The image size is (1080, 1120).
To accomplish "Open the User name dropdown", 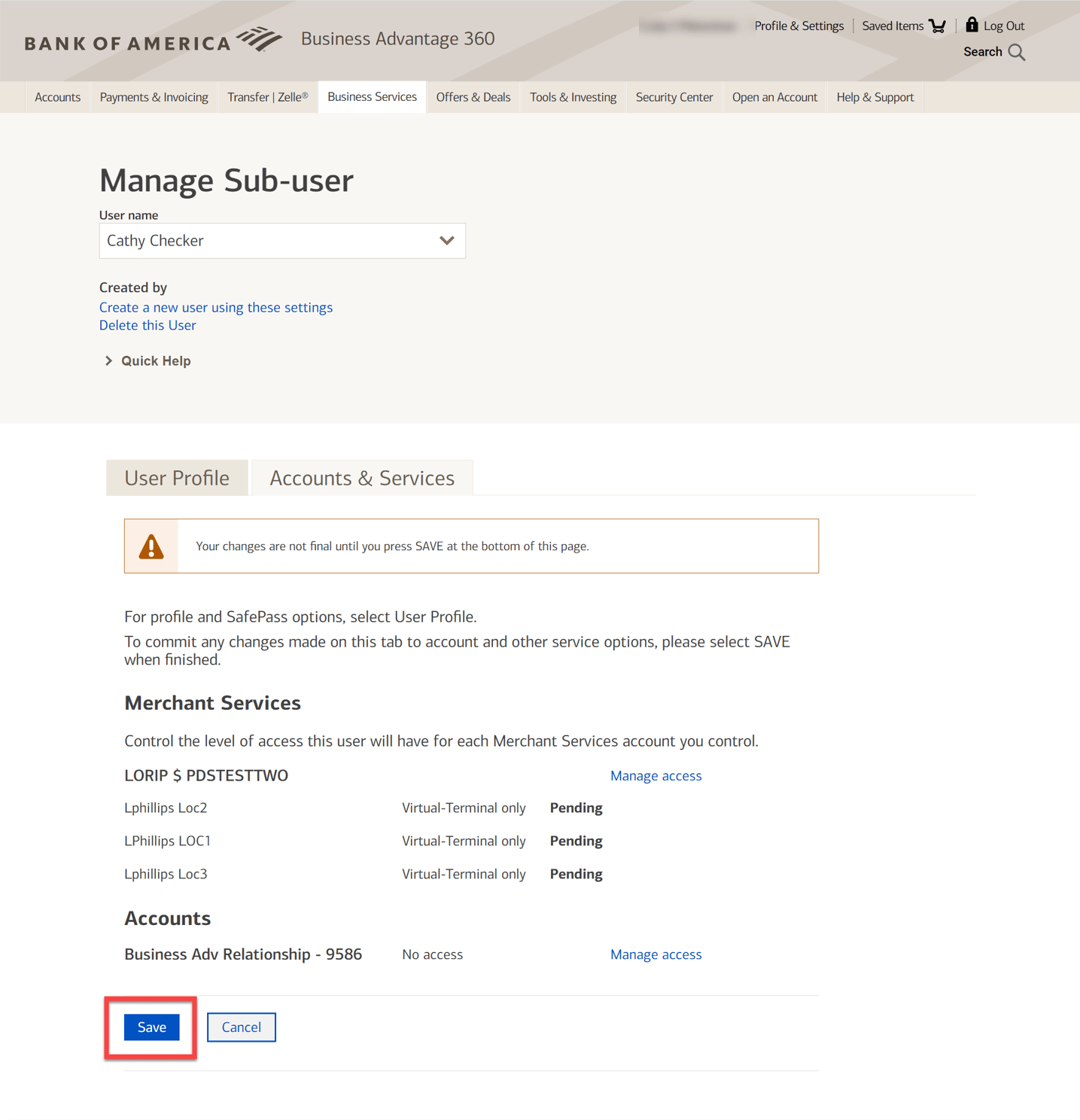I will point(447,241).
